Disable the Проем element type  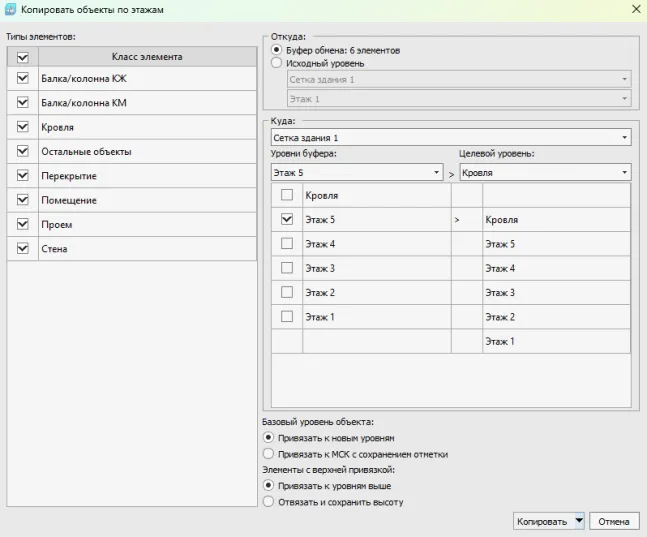(23, 225)
